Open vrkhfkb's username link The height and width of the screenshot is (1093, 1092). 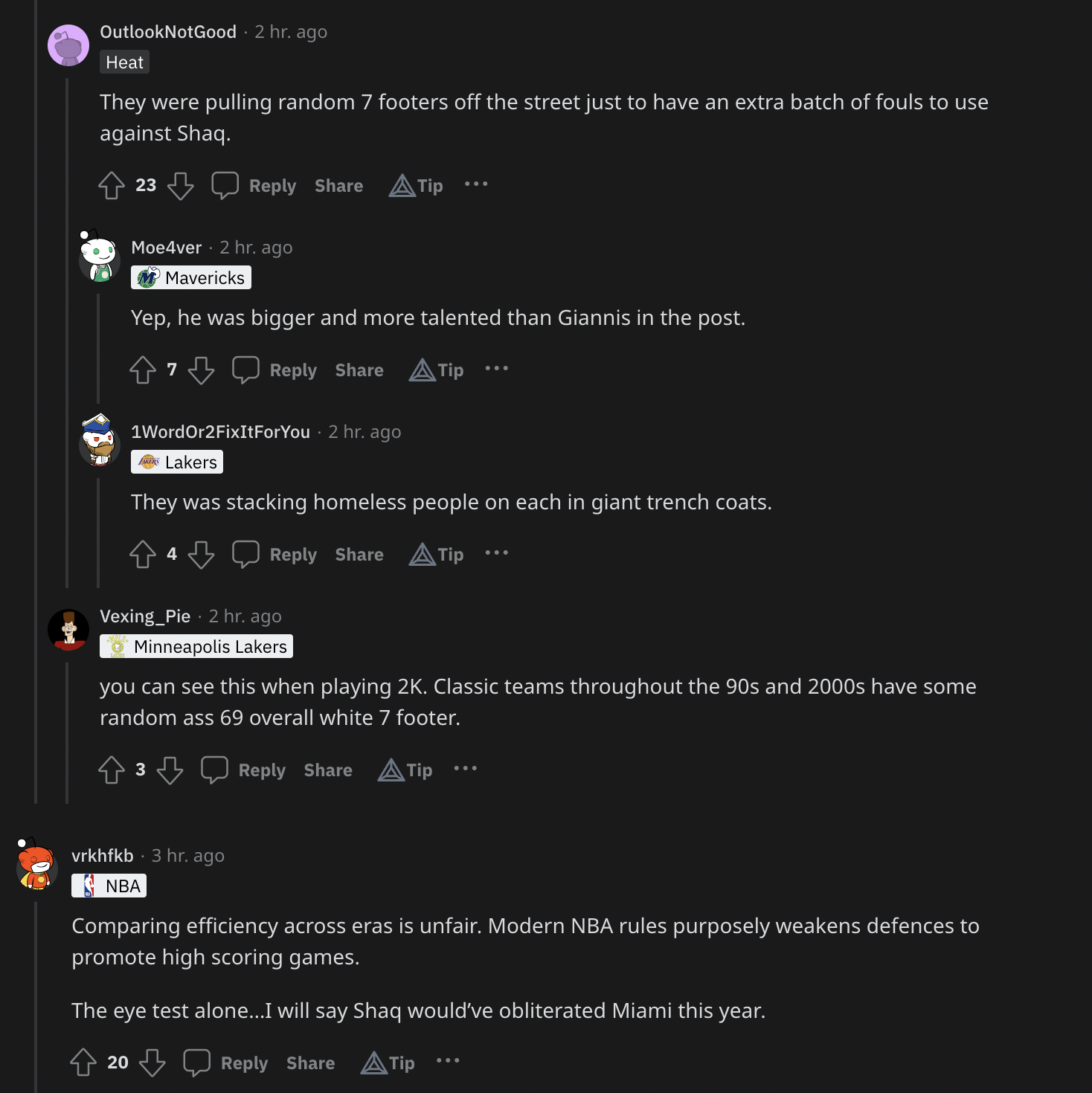click(103, 856)
